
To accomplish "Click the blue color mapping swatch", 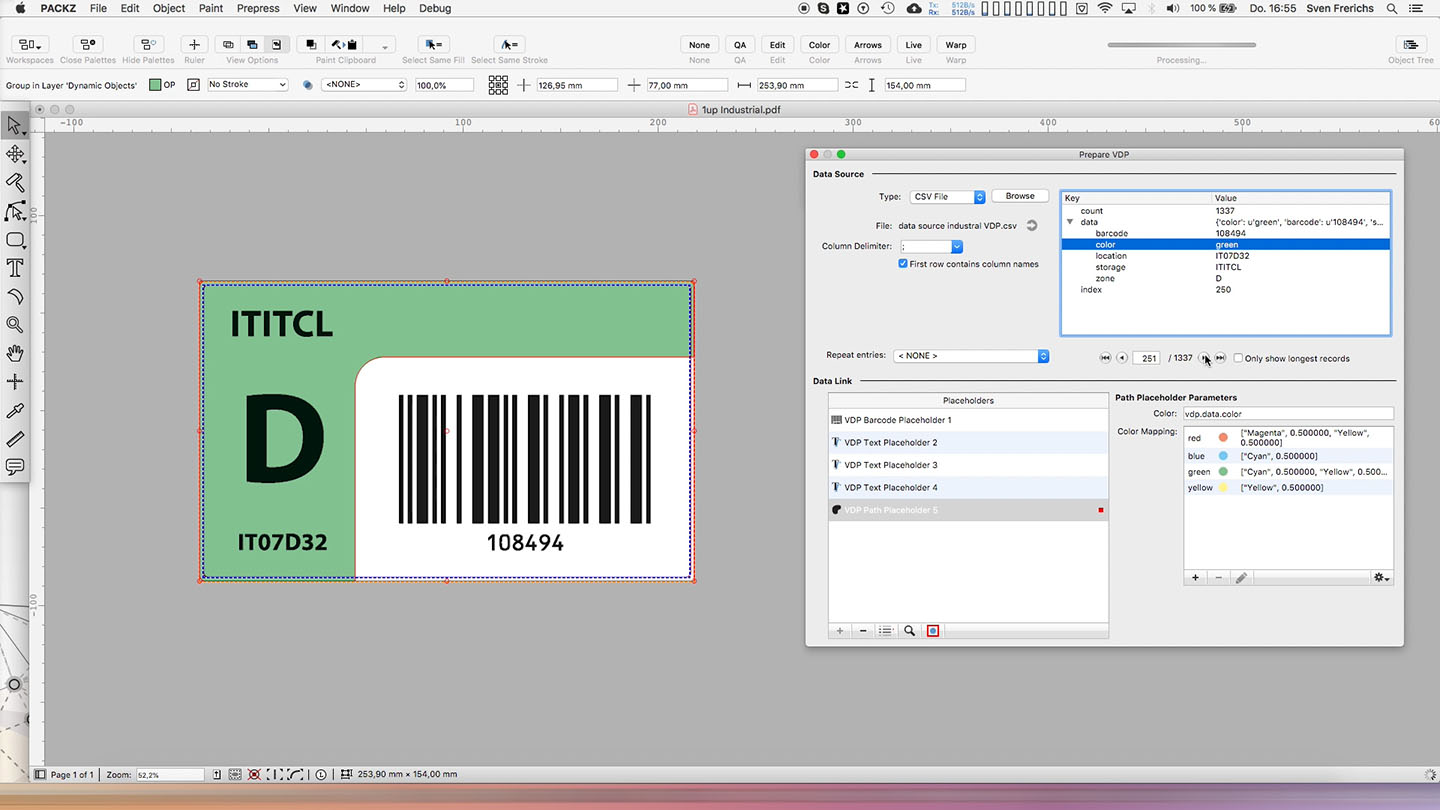I will 1223,456.
